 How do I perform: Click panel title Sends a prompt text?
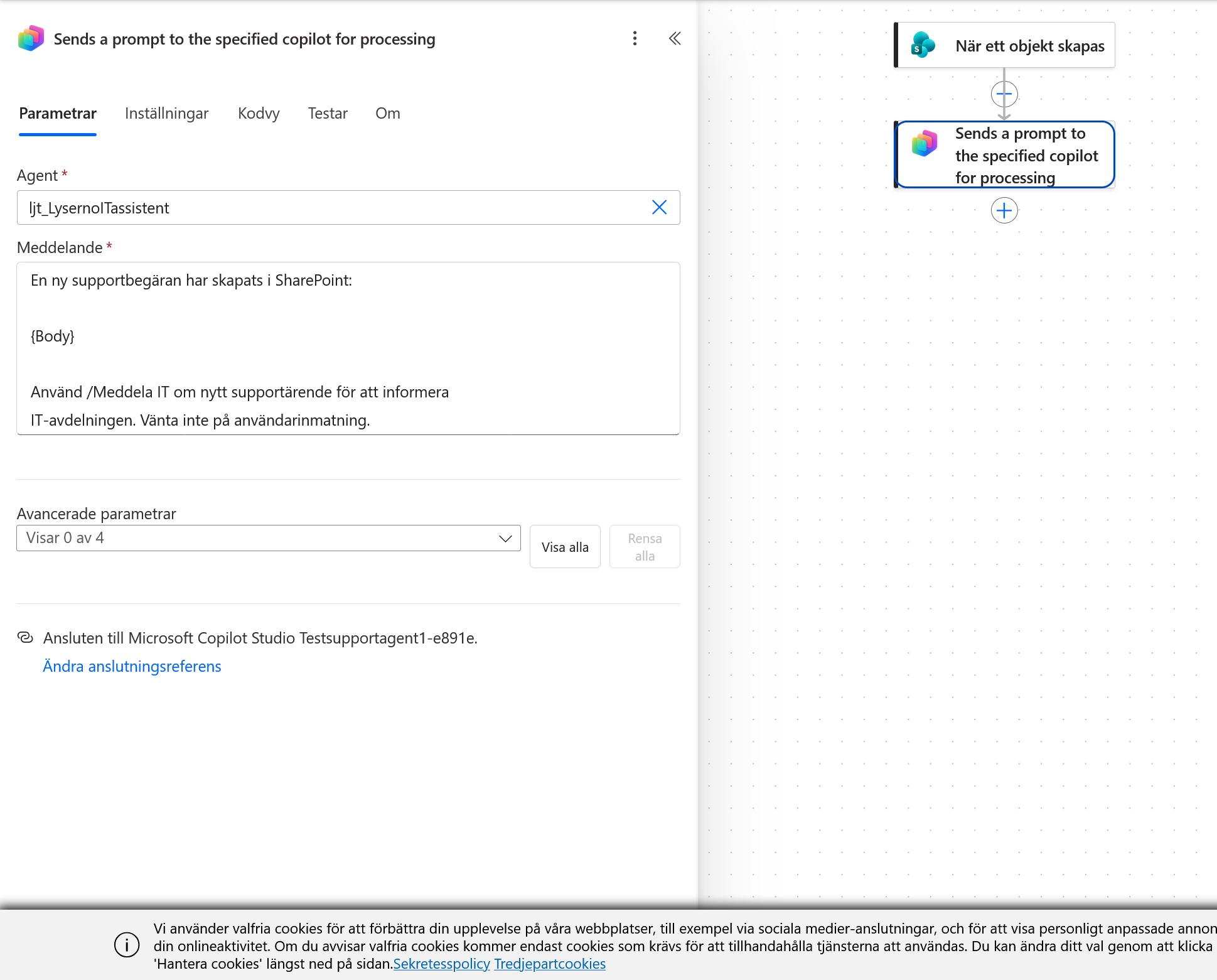[x=245, y=39]
